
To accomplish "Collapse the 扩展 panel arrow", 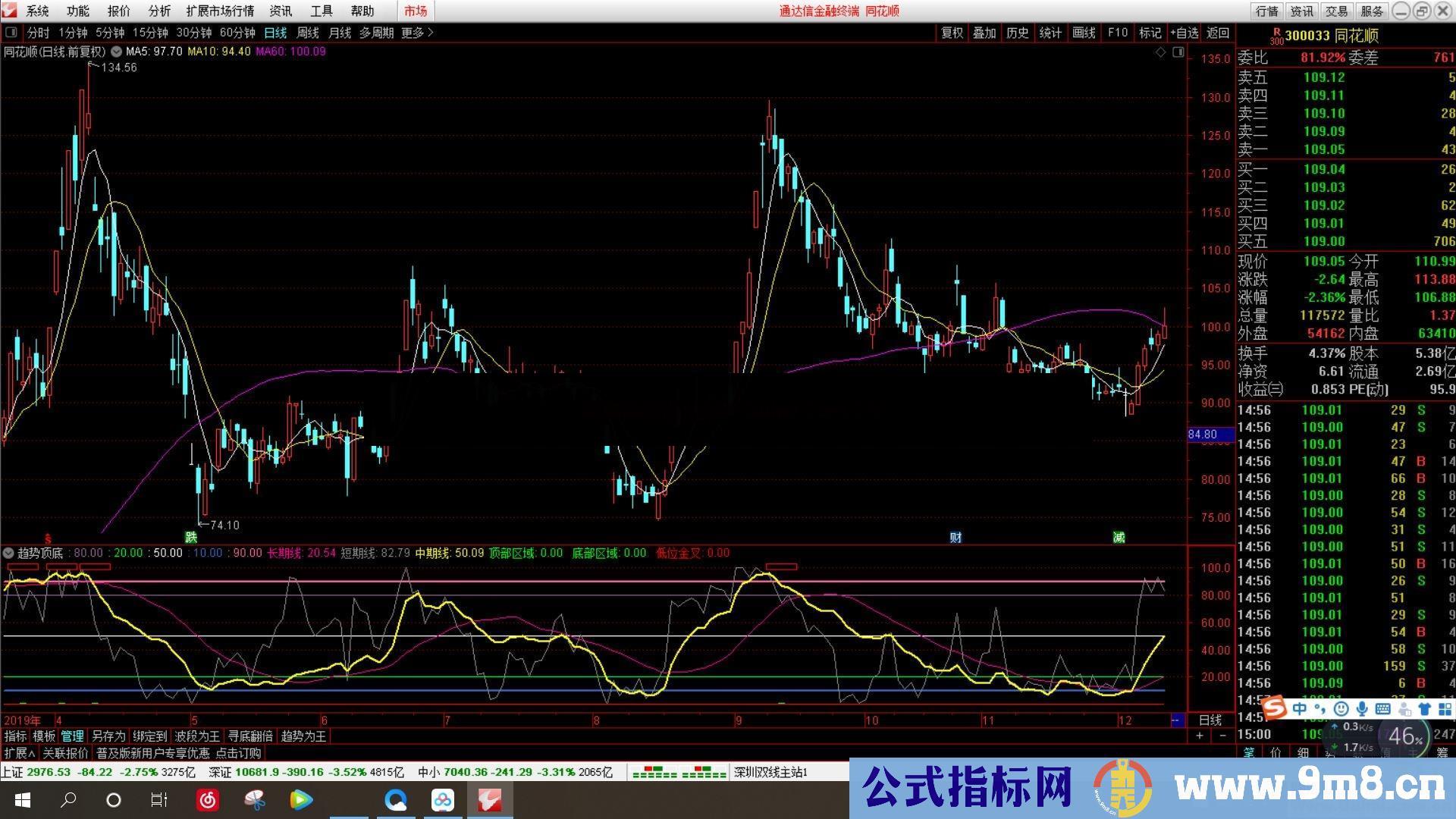I will click(x=19, y=753).
